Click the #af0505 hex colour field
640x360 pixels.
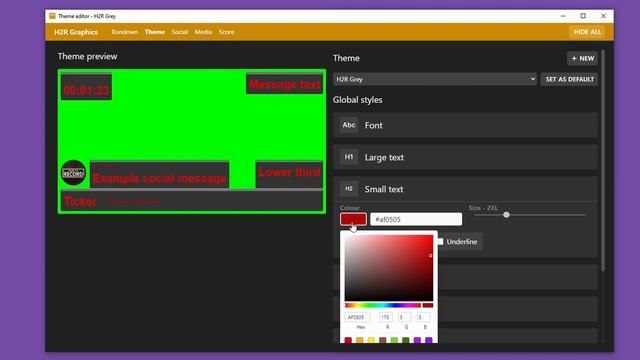pos(416,219)
